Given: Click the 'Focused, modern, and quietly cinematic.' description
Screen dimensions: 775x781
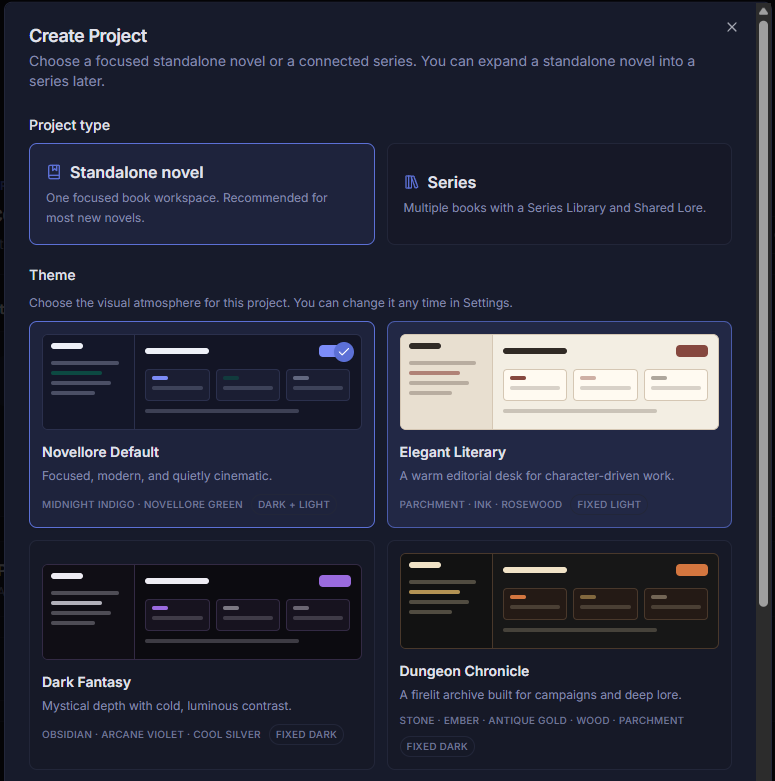Looking at the screenshot, I should 157,476.
